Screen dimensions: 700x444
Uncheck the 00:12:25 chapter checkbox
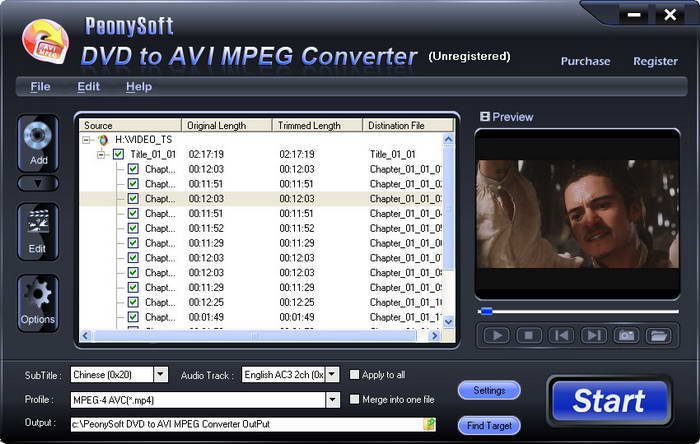133,302
